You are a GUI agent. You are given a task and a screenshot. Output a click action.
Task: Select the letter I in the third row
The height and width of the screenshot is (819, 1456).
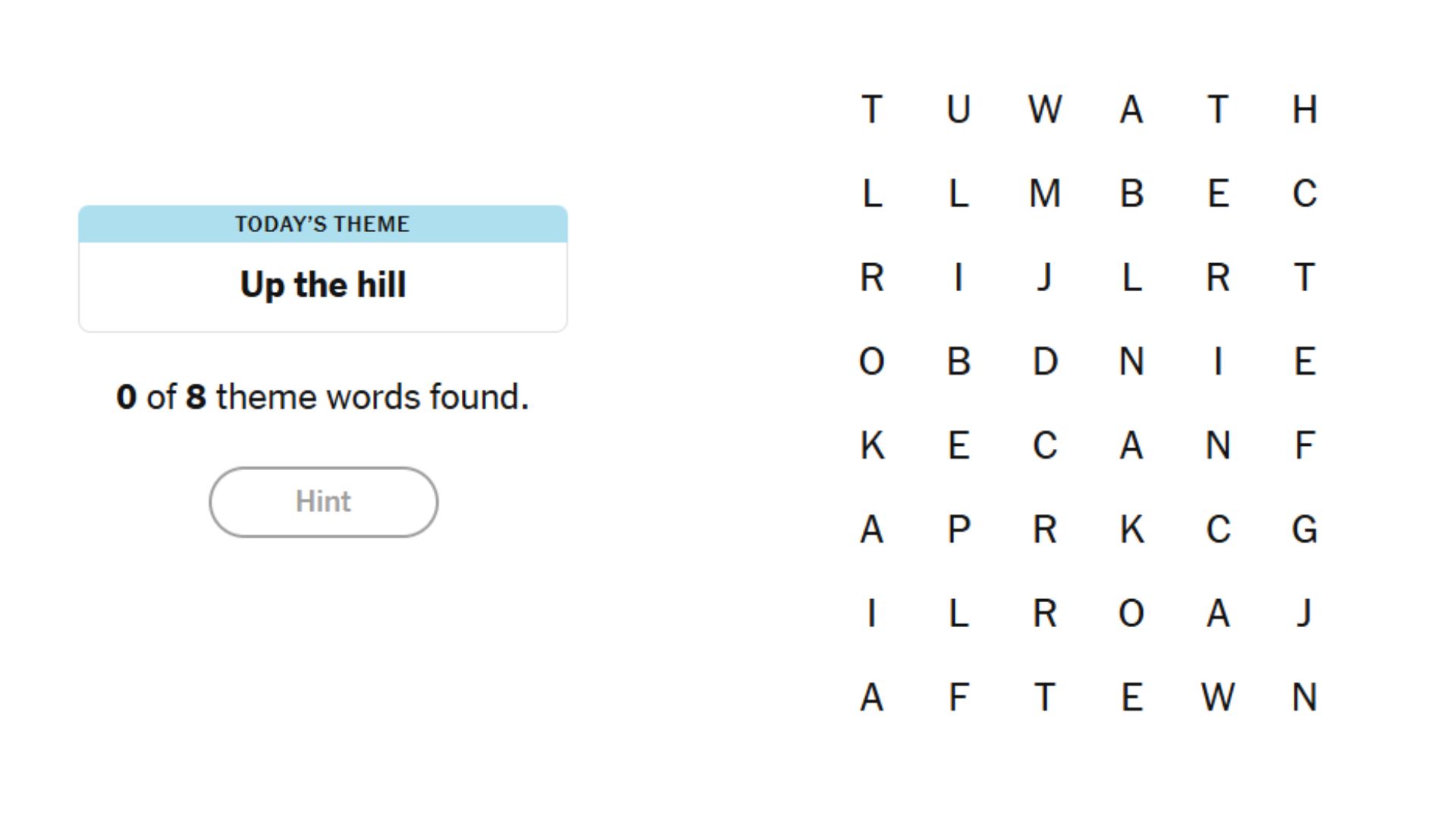pyautogui.click(x=958, y=278)
